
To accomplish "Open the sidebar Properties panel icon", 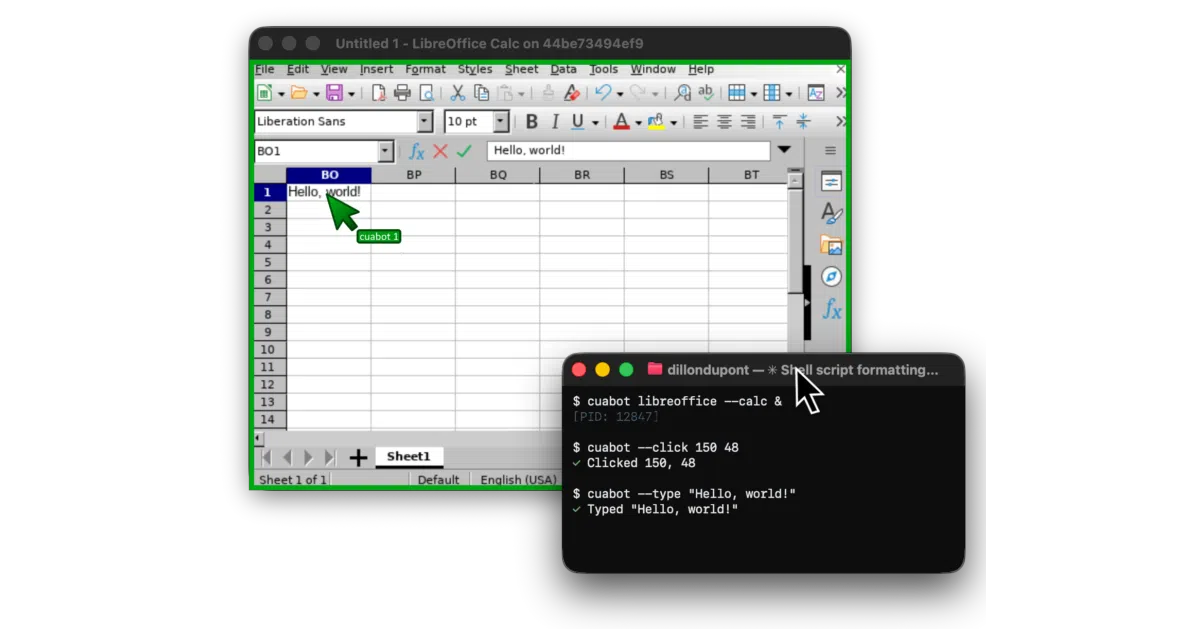I will tap(831, 181).
